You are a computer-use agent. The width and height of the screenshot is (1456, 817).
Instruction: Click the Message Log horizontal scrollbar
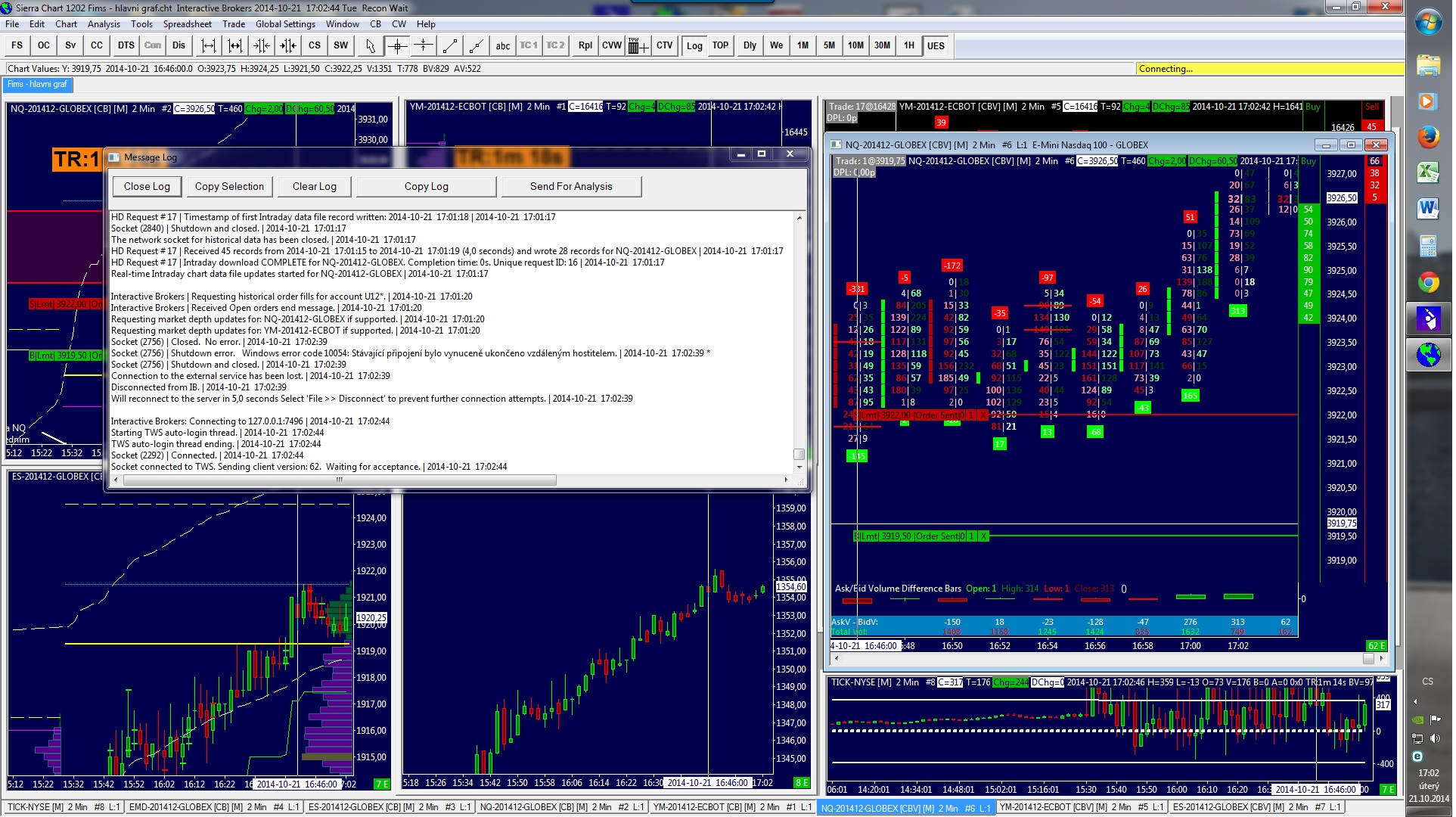[340, 480]
